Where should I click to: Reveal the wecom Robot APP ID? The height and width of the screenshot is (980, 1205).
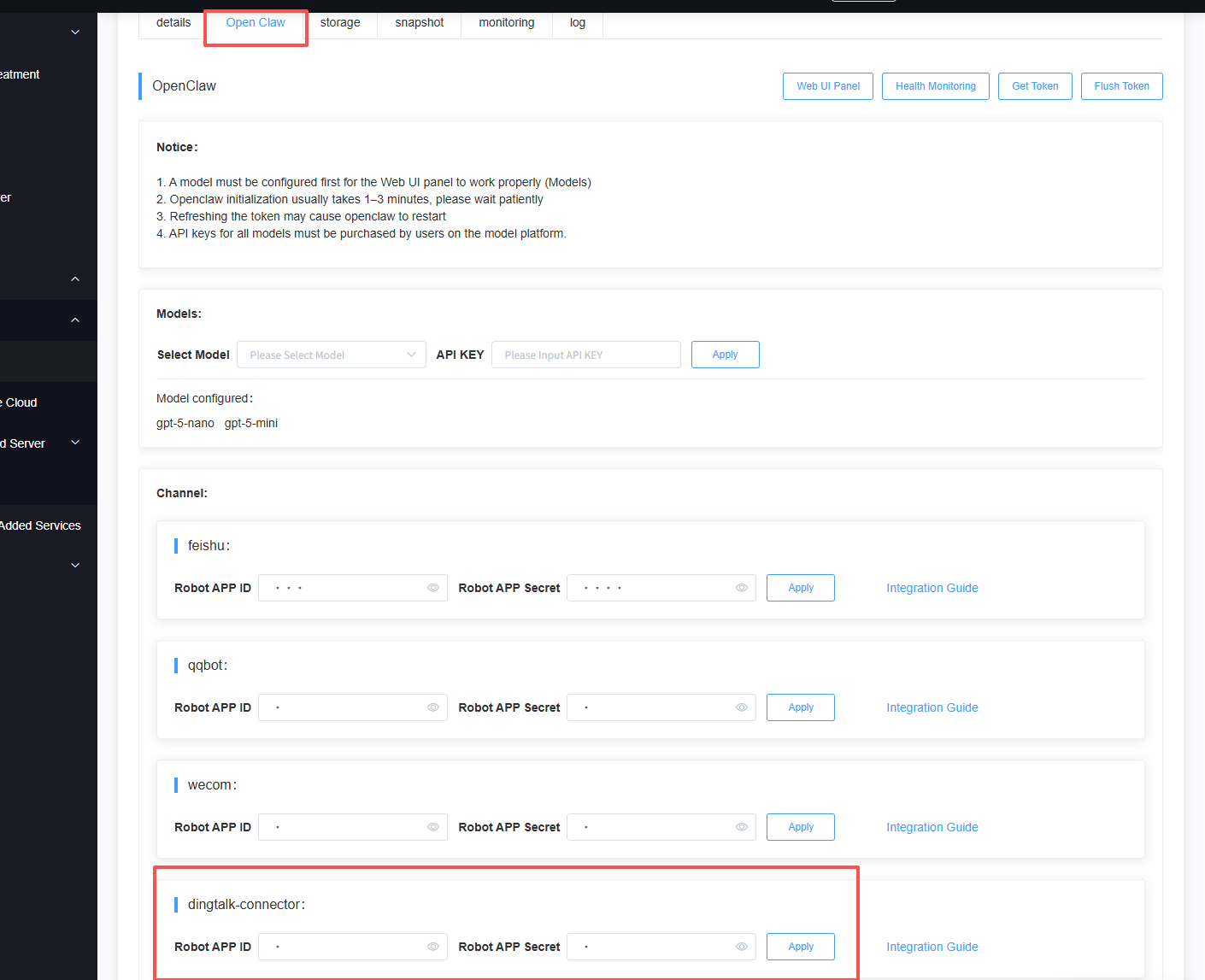433,827
